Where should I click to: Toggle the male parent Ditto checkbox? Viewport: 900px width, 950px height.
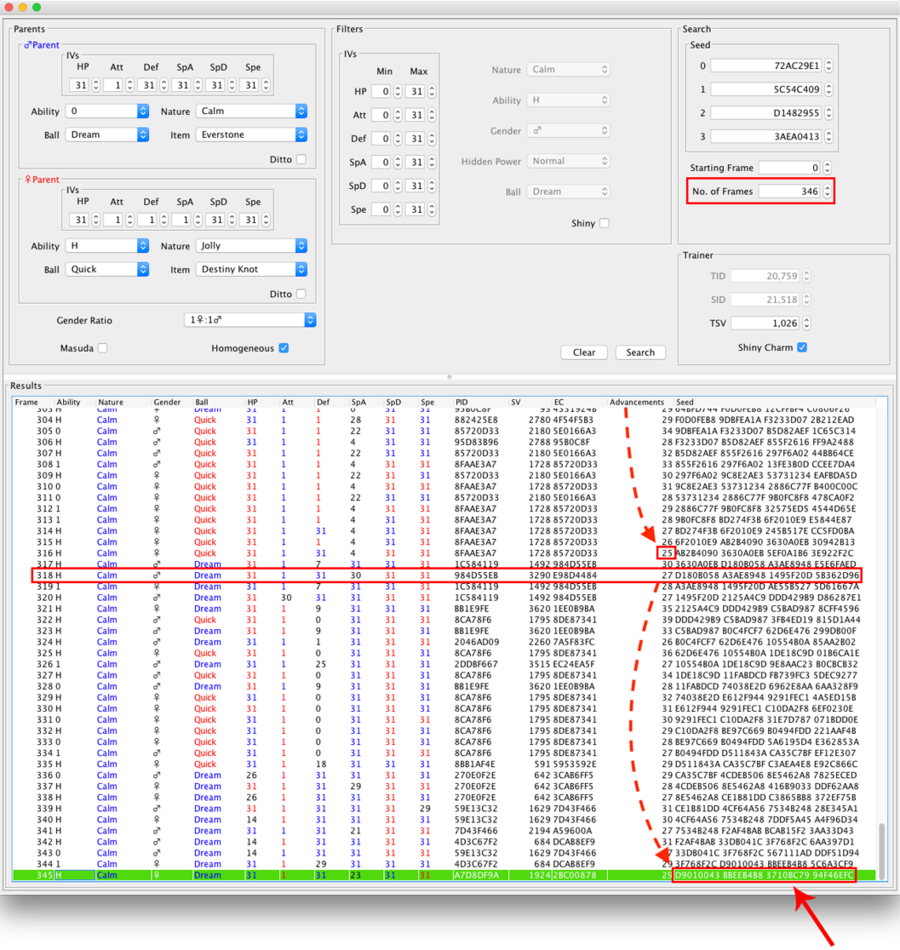[x=301, y=159]
